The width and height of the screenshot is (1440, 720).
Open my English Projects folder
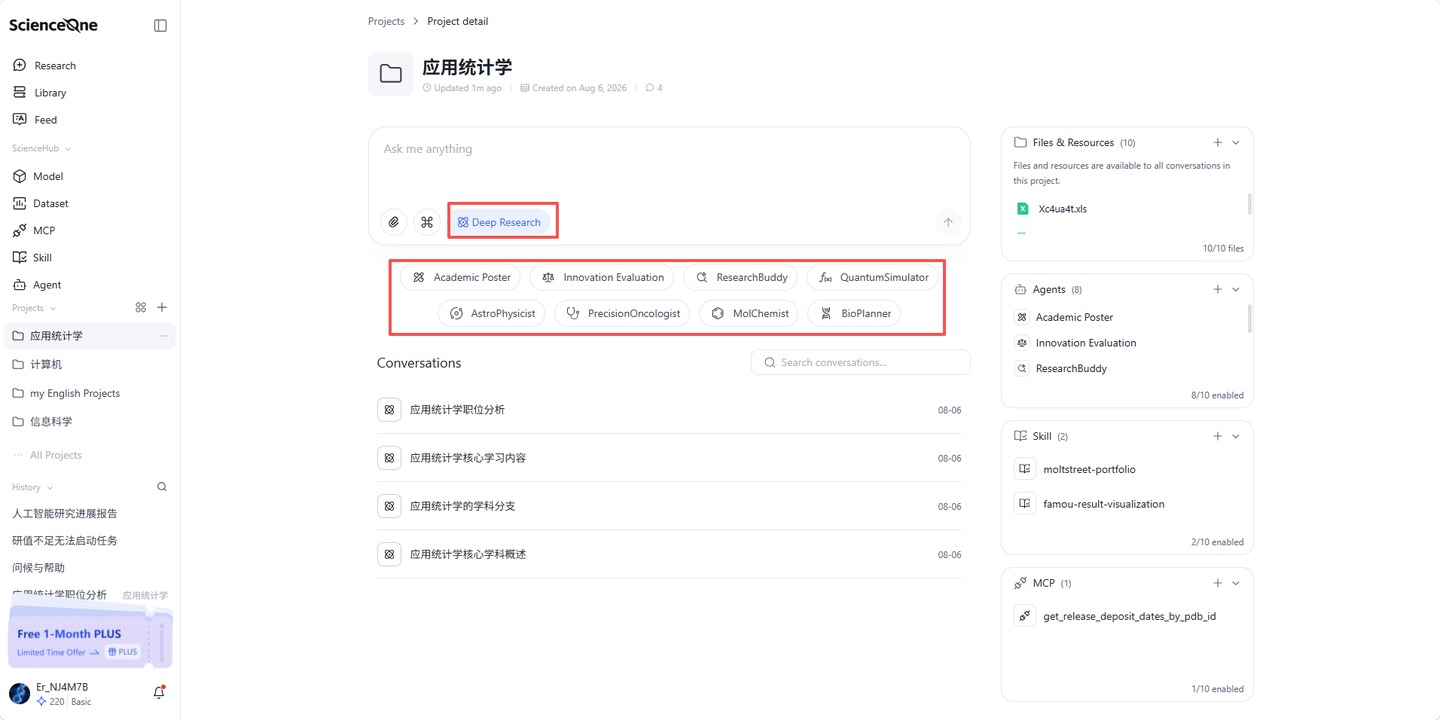point(90,393)
